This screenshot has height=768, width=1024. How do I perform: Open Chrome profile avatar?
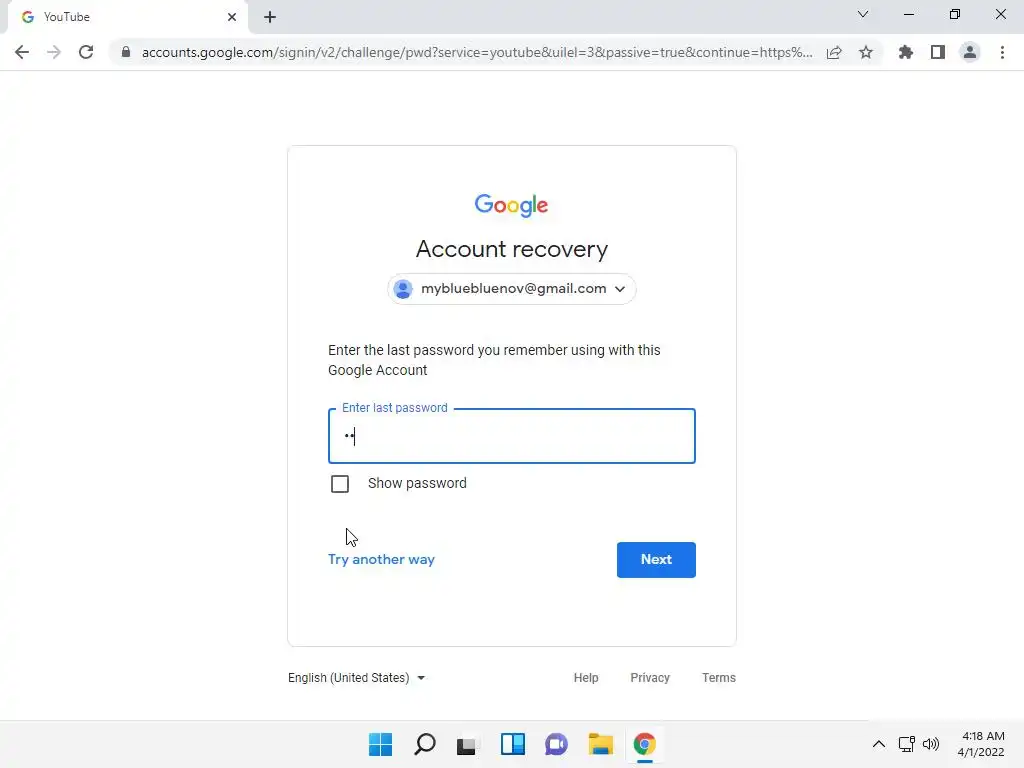970,52
